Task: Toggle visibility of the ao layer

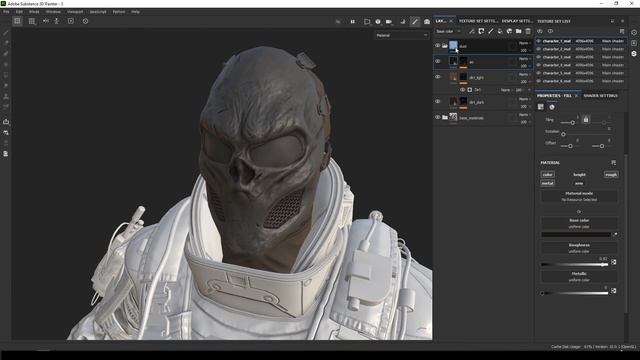Action: [x=438, y=61]
